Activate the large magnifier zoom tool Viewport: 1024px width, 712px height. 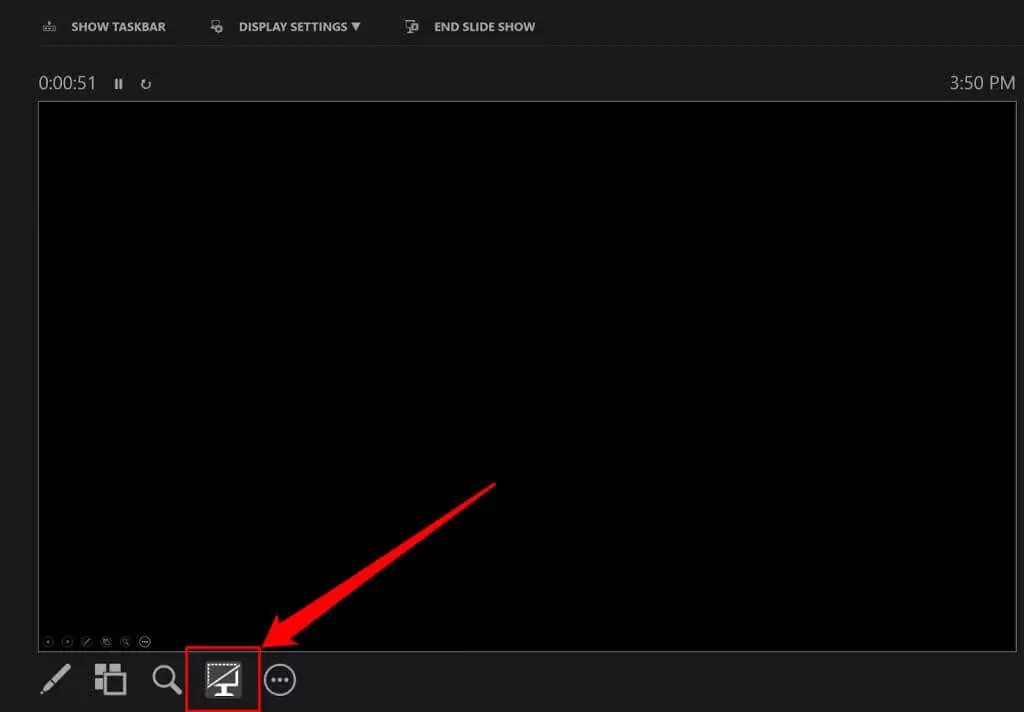coord(167,679)
